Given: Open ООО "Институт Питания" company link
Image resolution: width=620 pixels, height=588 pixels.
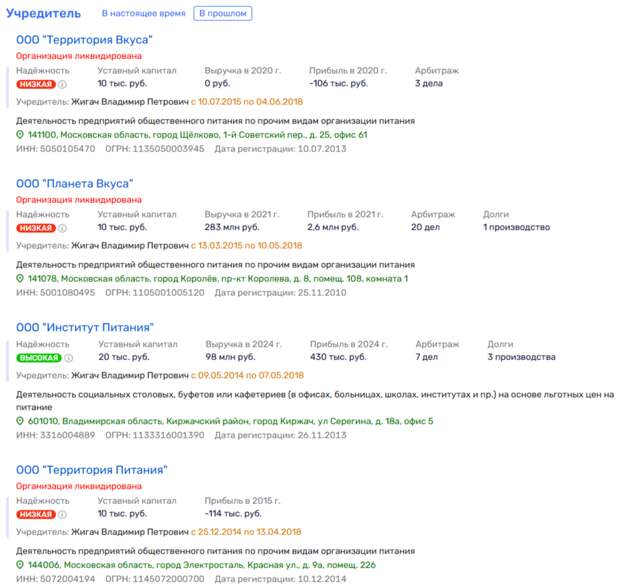Looking at the screenshot, I should click(x=84, y=327).
